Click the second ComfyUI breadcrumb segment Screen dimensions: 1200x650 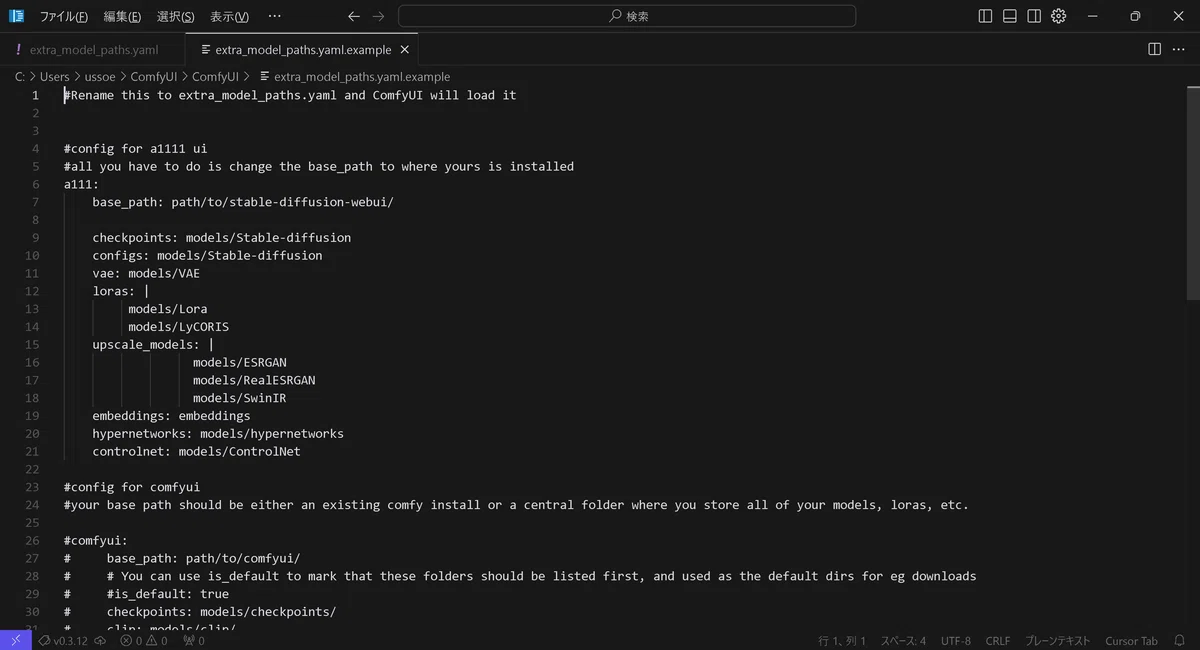(x=215, y=77)
